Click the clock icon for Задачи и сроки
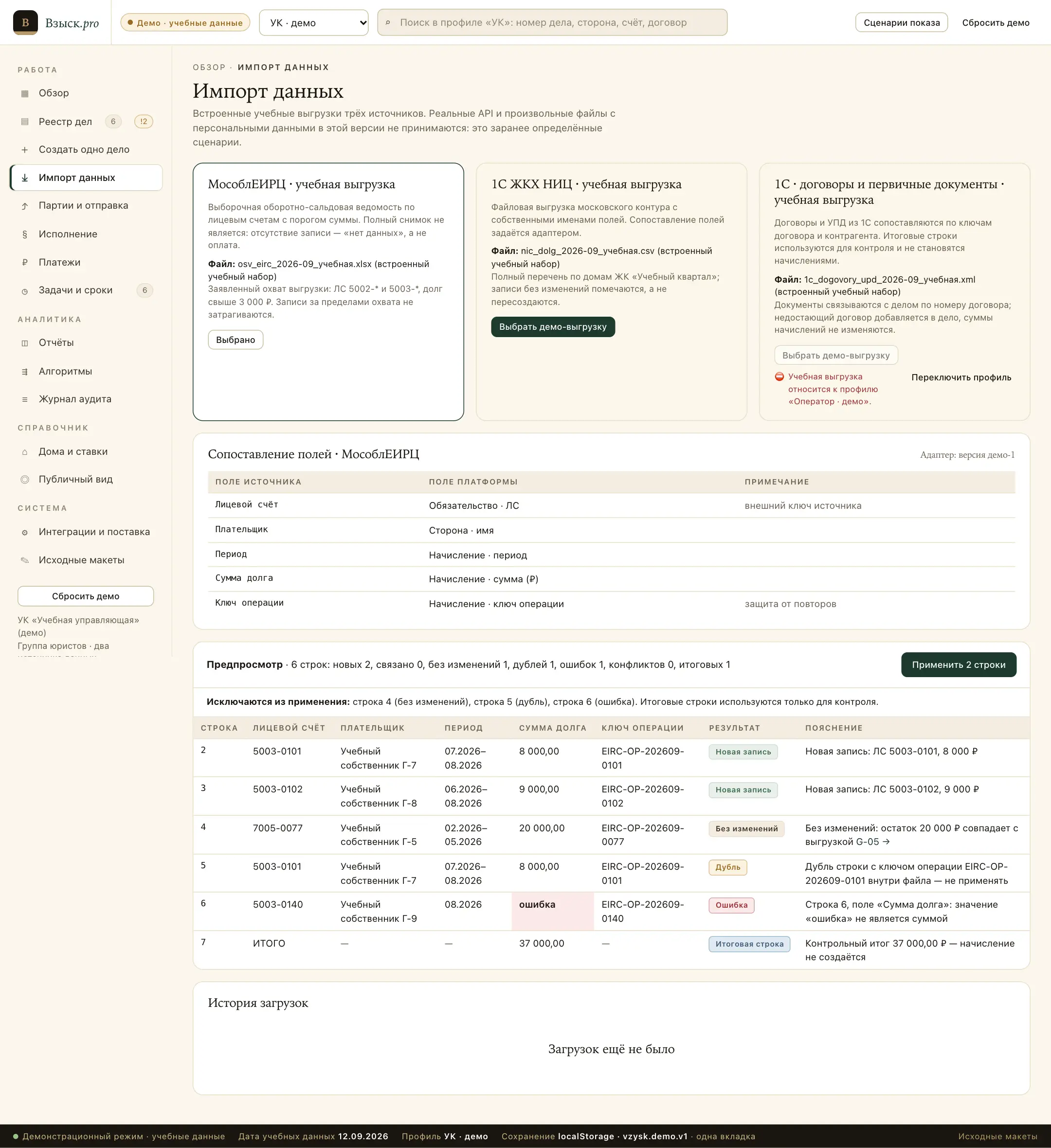 point(24,291)
